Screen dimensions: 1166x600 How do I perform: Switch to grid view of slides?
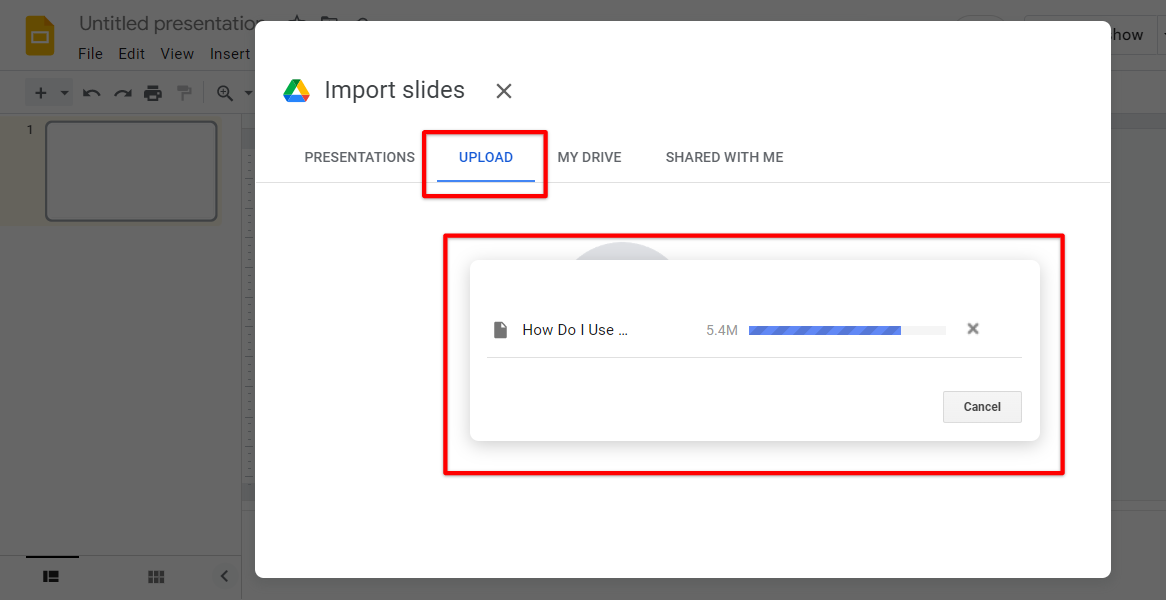(x=156, y=576)
